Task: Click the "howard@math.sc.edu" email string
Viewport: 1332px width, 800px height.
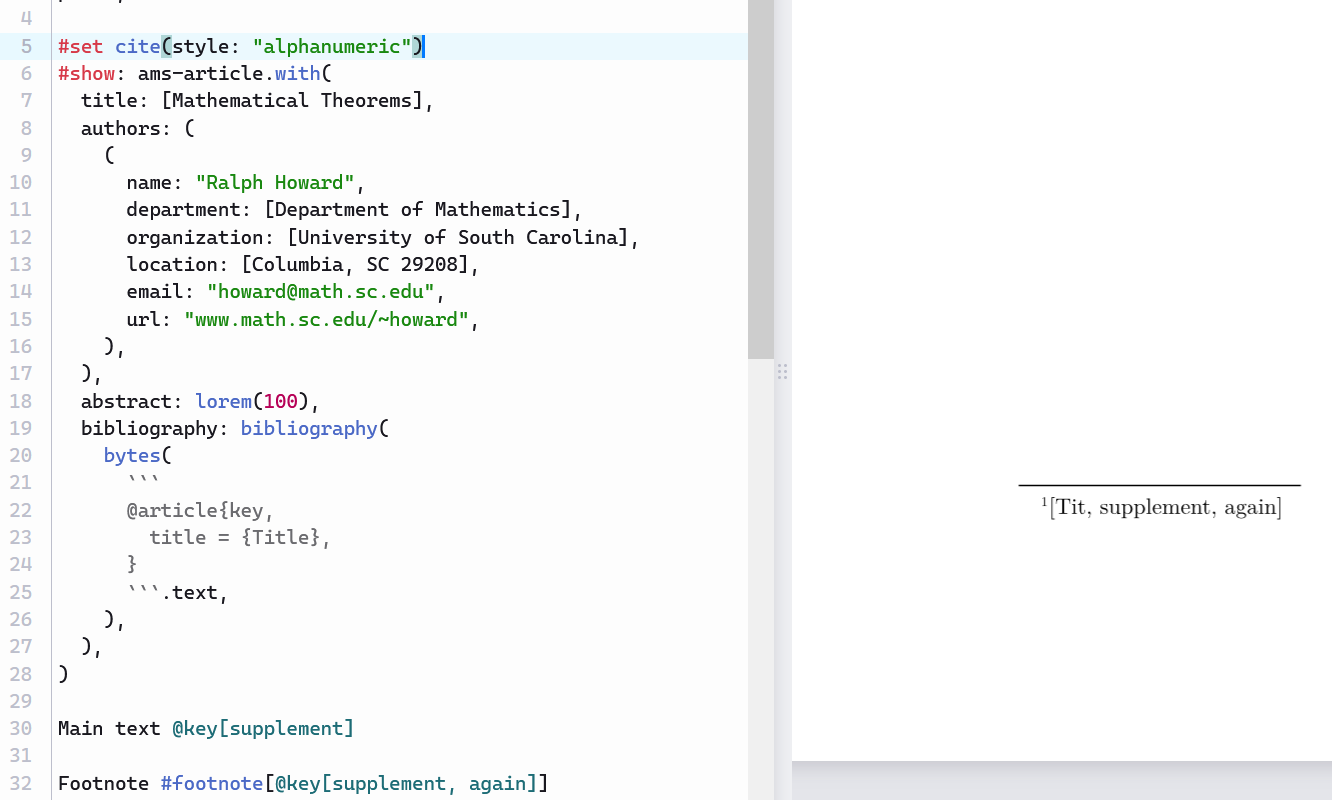Action: point(322,291)
